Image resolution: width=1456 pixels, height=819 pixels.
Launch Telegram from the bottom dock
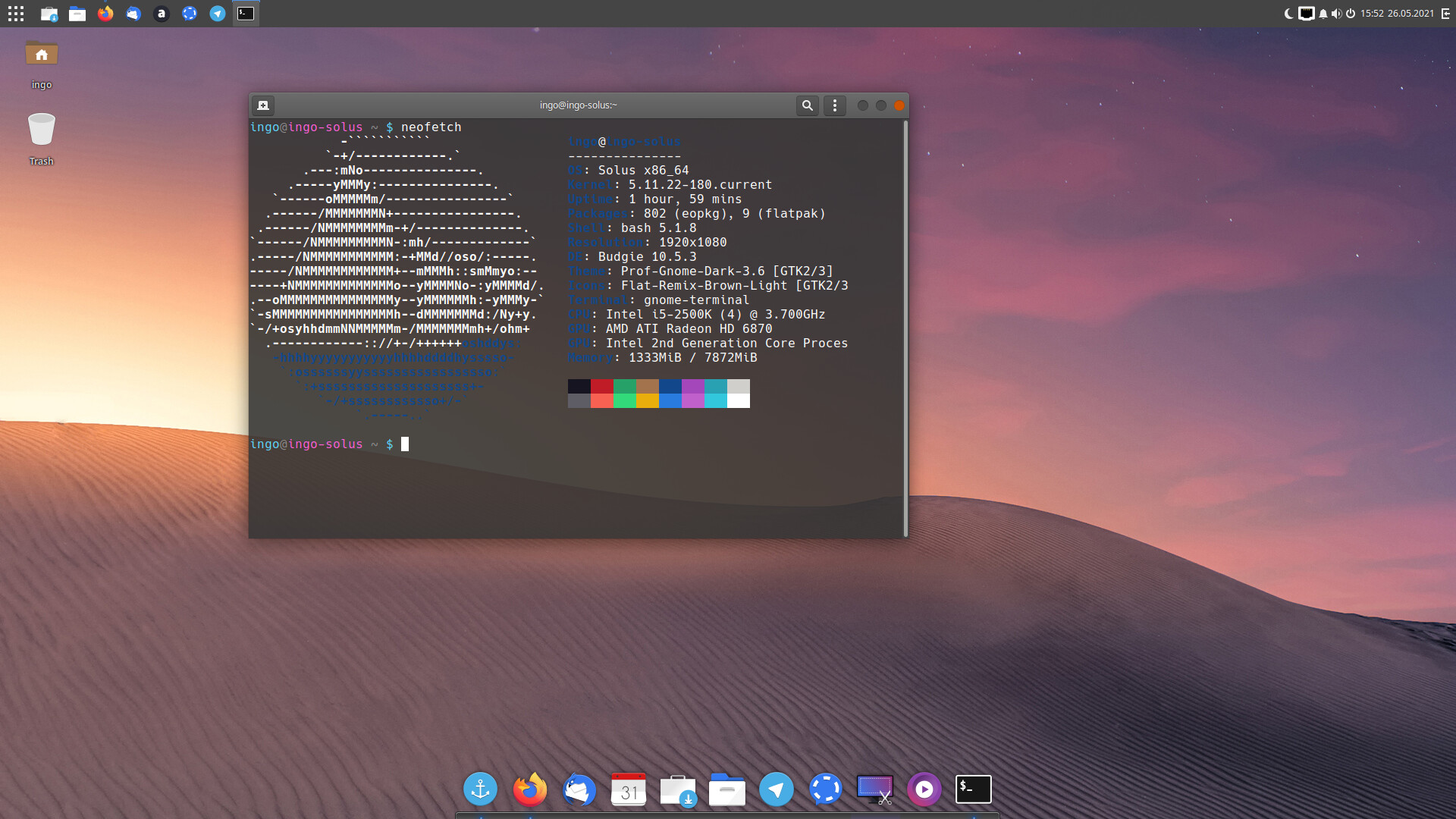(x=777, y=789)
